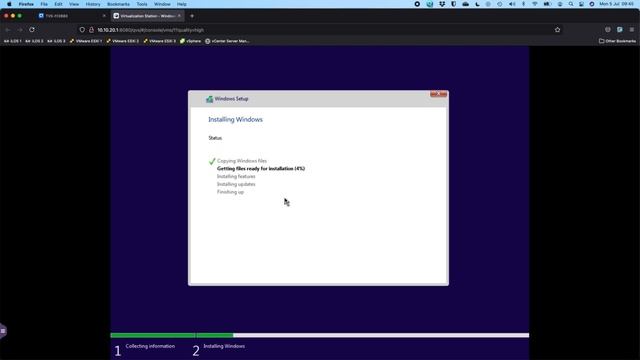Close the Virtualization Station tab
This screenshot has height=360, width=640.
[179, 16]
